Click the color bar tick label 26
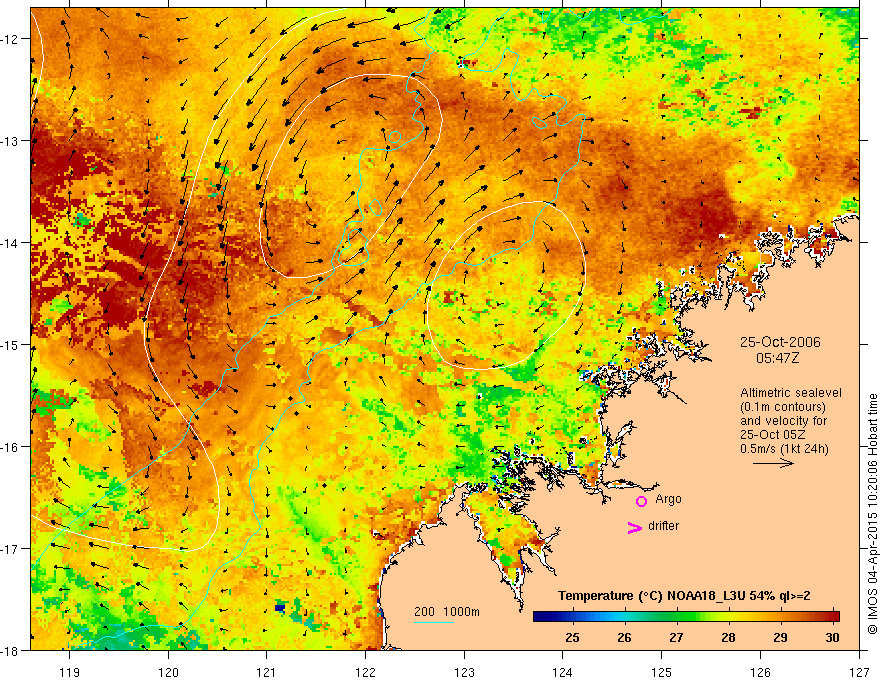 pyautogui.click(x=624, y=637)
